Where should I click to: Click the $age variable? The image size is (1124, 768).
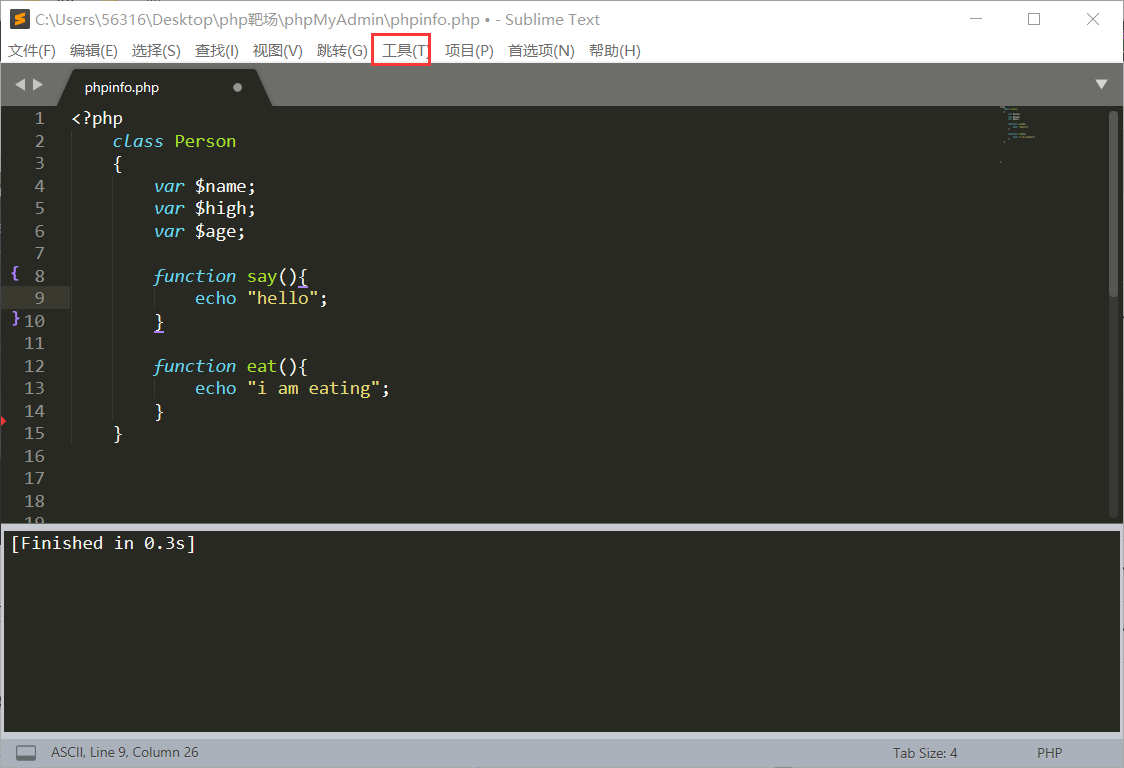point(215,232)
